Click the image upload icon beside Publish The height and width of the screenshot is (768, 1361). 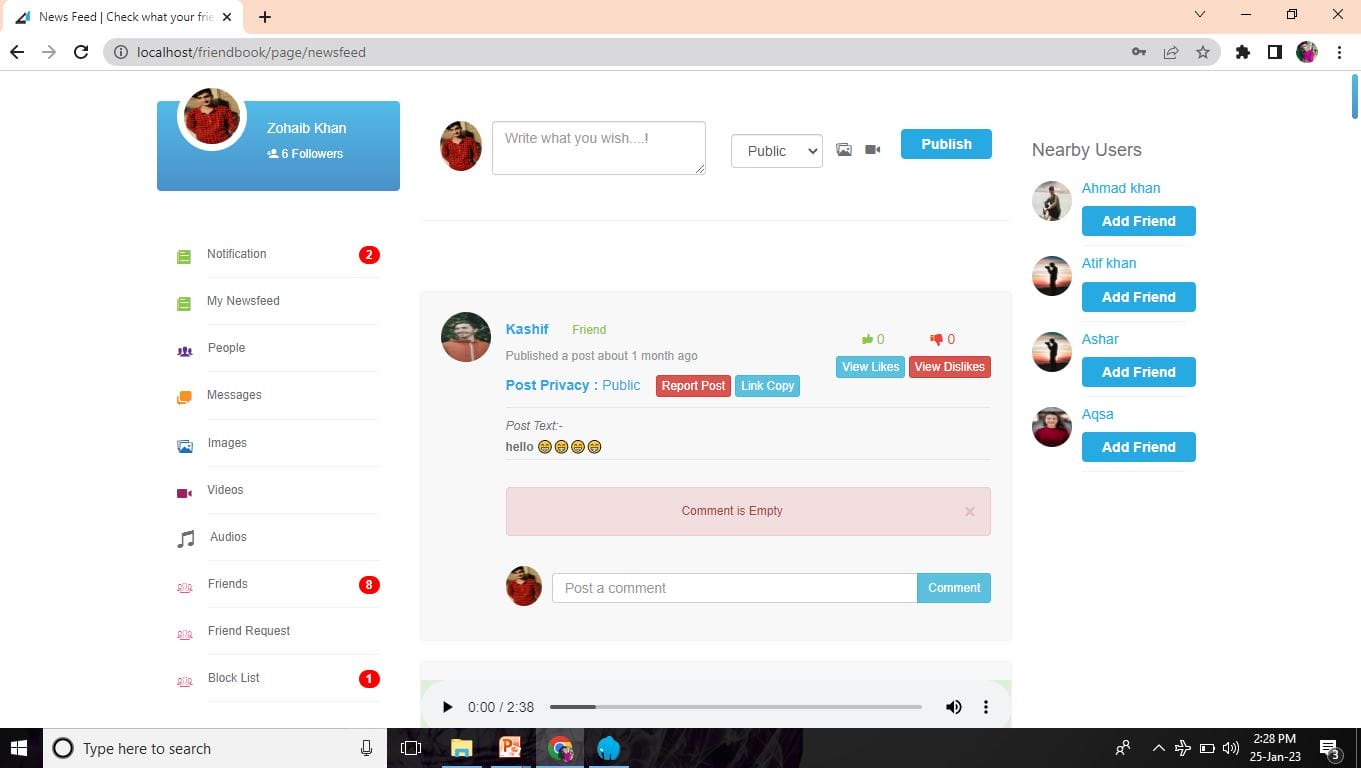pos(844,150)
